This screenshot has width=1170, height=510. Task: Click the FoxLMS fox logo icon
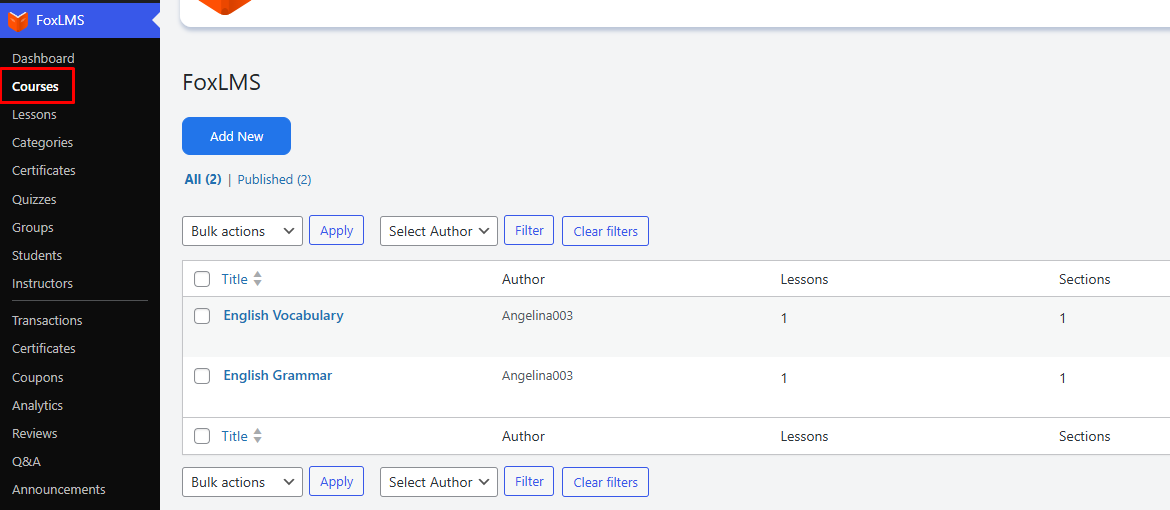(18, 20)
